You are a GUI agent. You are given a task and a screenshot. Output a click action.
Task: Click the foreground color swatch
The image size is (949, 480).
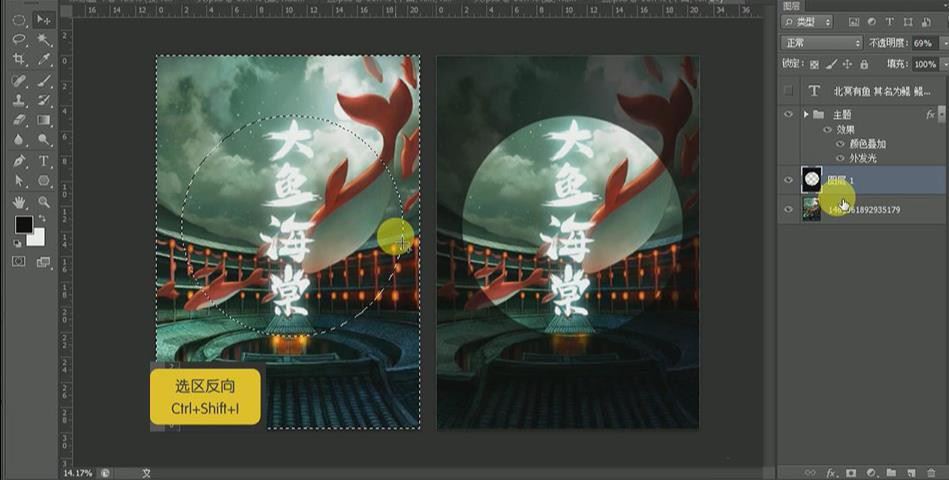(24, 225)
